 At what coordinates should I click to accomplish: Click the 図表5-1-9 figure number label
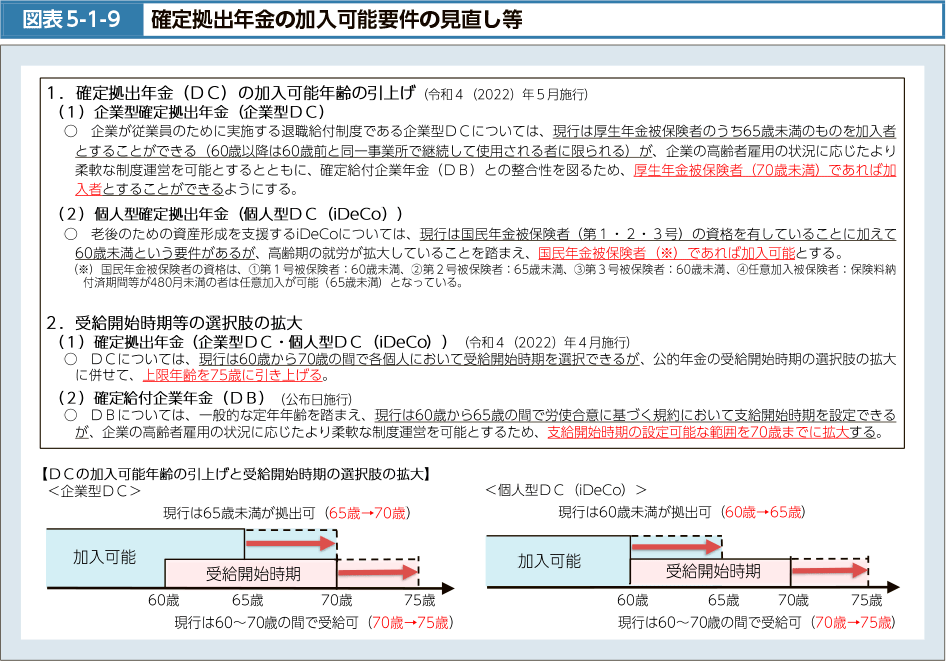click(x=70, y=20)
